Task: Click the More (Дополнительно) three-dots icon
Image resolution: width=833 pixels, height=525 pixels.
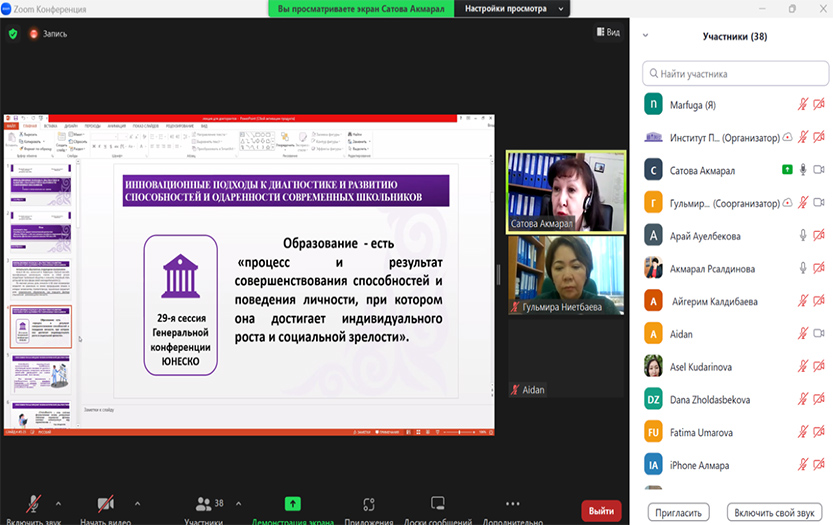Action: (512, 504)
